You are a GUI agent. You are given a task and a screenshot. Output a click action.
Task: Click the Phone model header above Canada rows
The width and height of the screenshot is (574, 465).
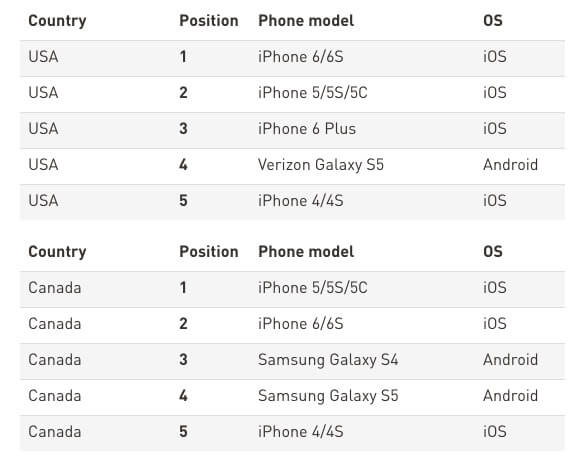coord(306,252)
